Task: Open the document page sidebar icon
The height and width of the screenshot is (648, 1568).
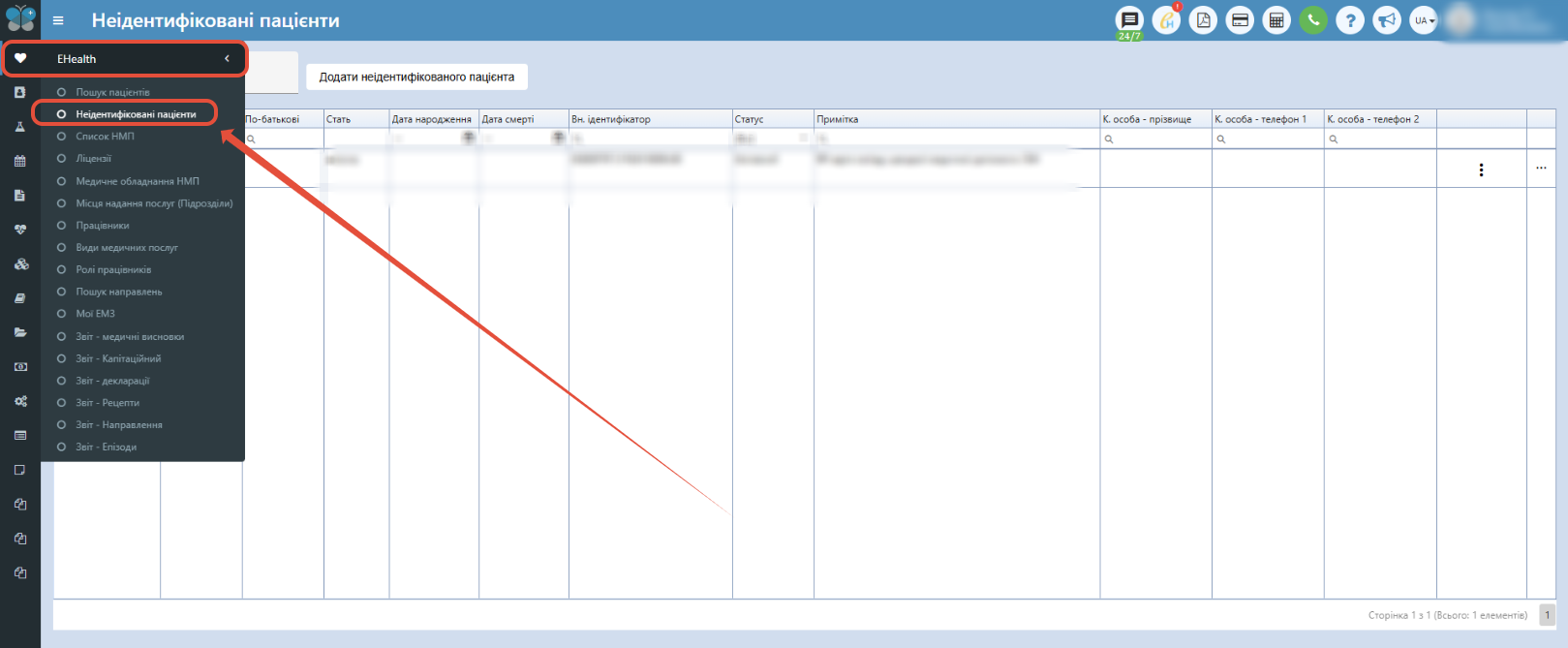Action: tap(20, 196)
